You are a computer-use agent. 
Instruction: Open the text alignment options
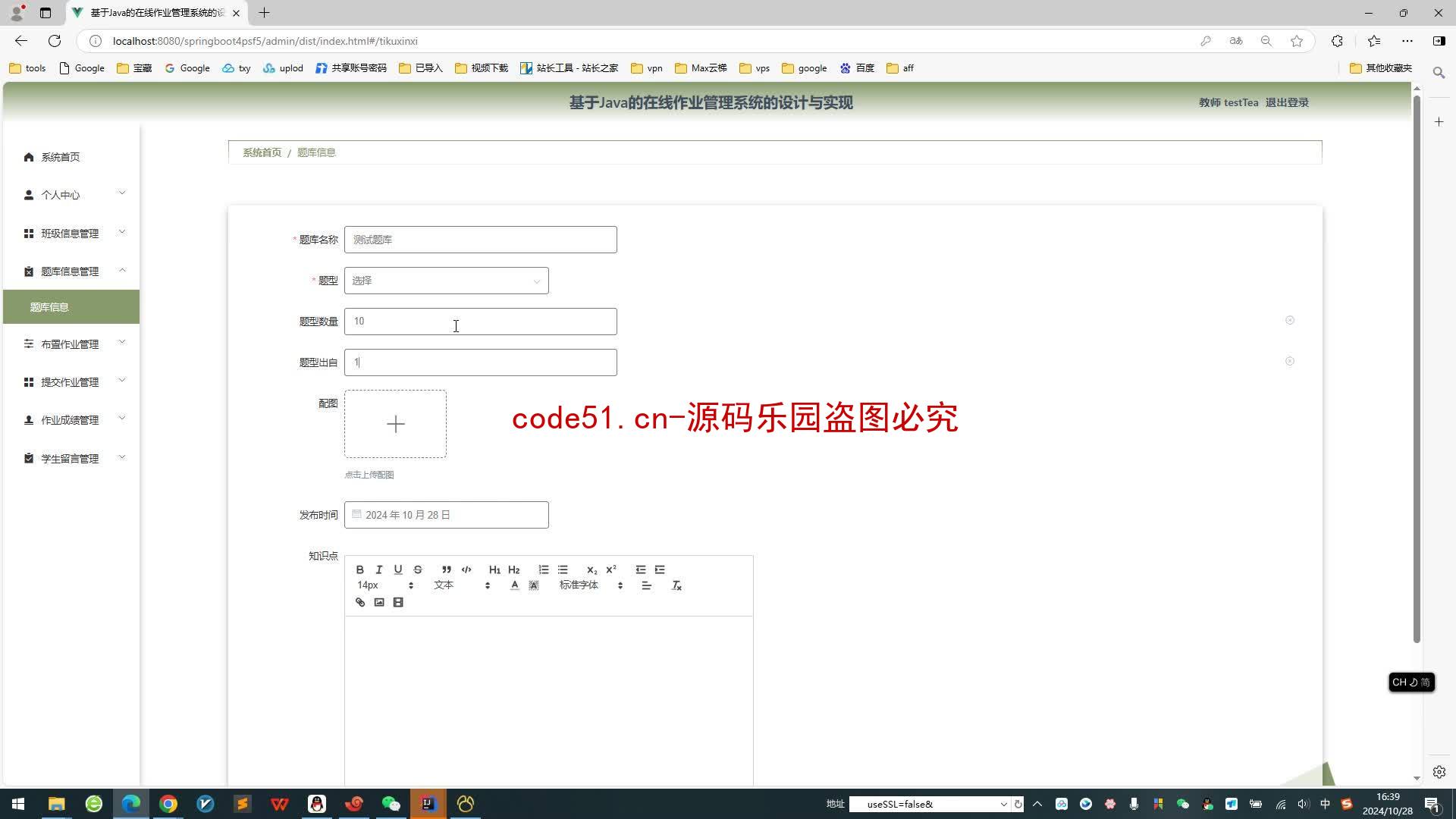(647, 585)
